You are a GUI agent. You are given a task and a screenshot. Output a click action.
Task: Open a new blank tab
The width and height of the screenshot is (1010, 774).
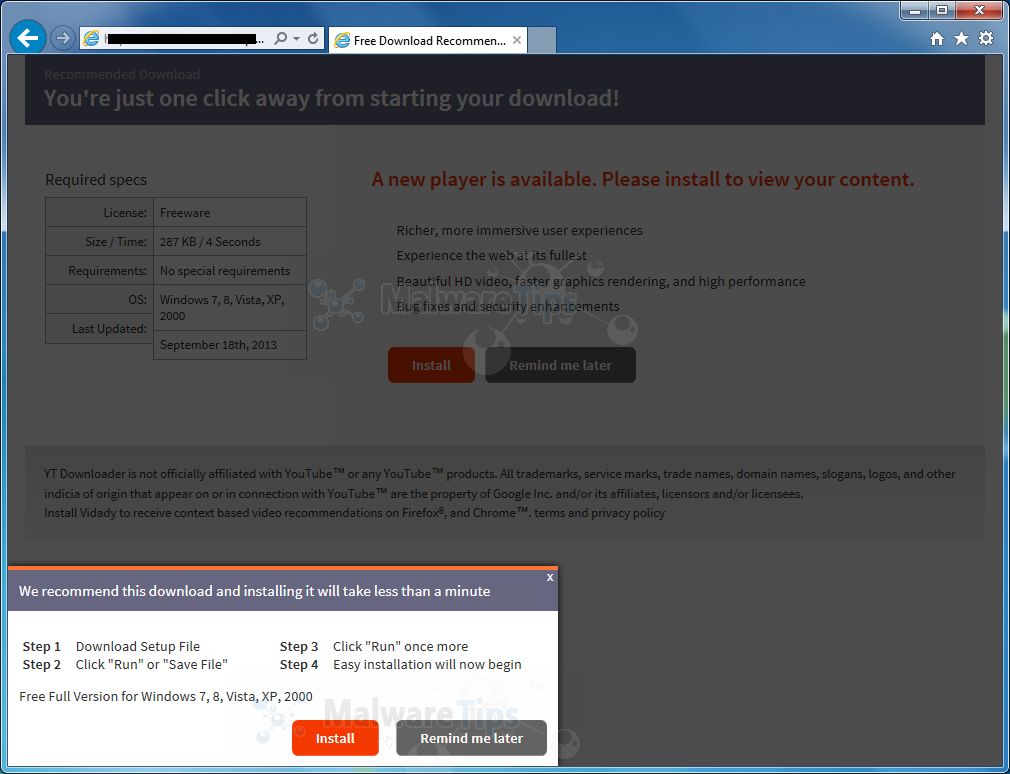[x=541, y=41]
